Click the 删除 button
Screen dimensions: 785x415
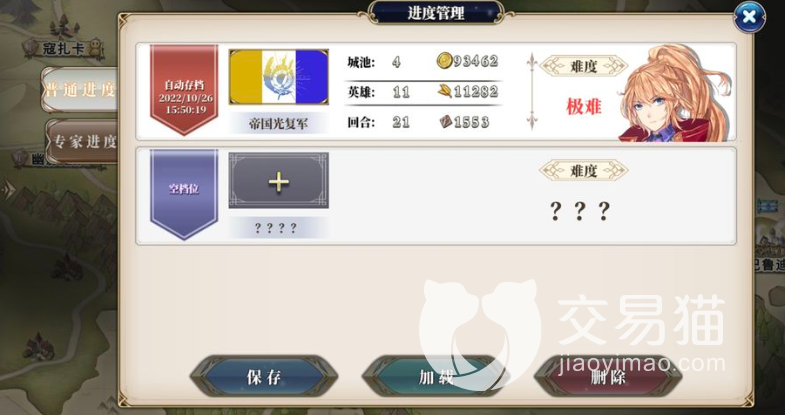click(608, 376)
